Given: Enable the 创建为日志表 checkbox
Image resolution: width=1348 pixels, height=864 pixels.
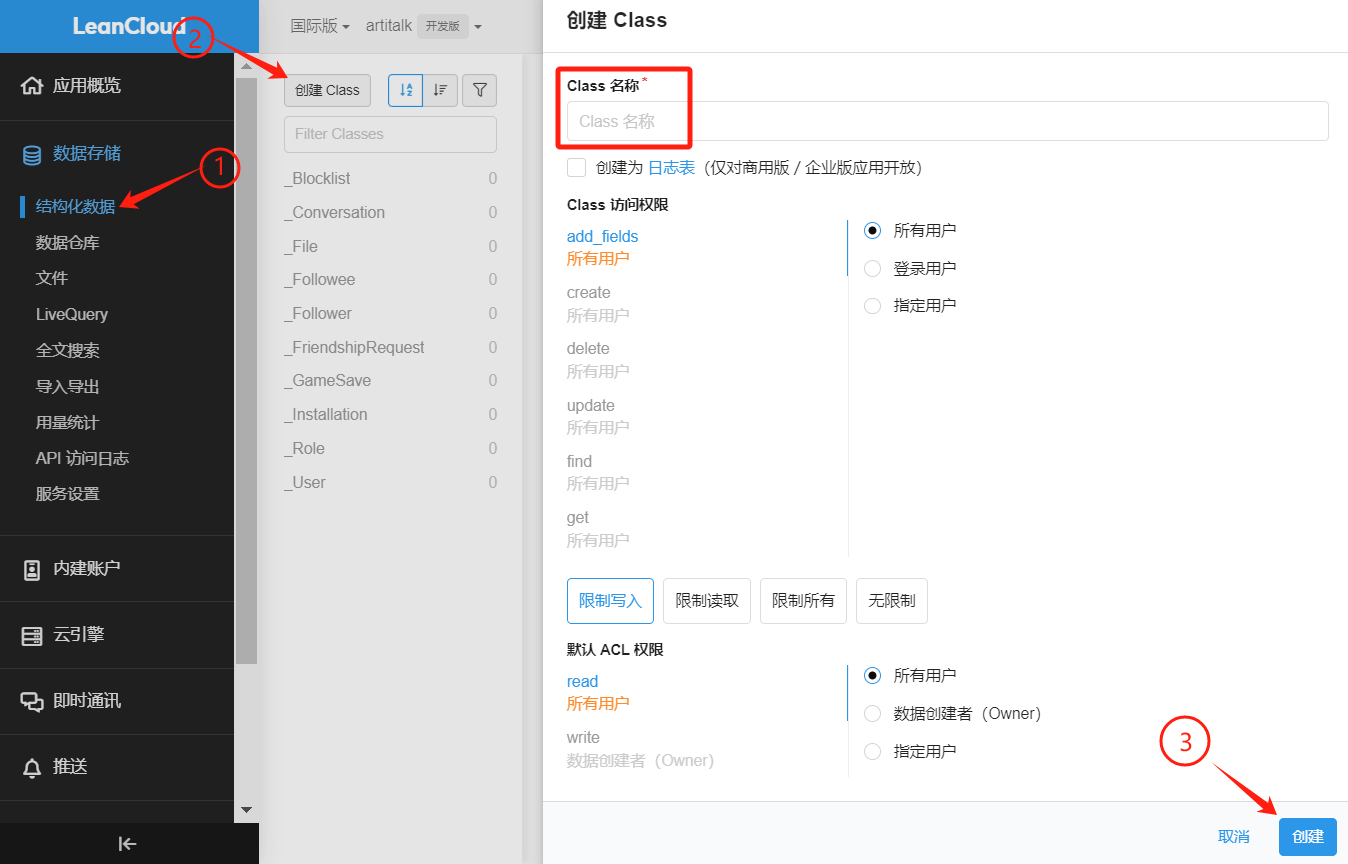Looking at the screenshot, I should (x=576, y=167).
